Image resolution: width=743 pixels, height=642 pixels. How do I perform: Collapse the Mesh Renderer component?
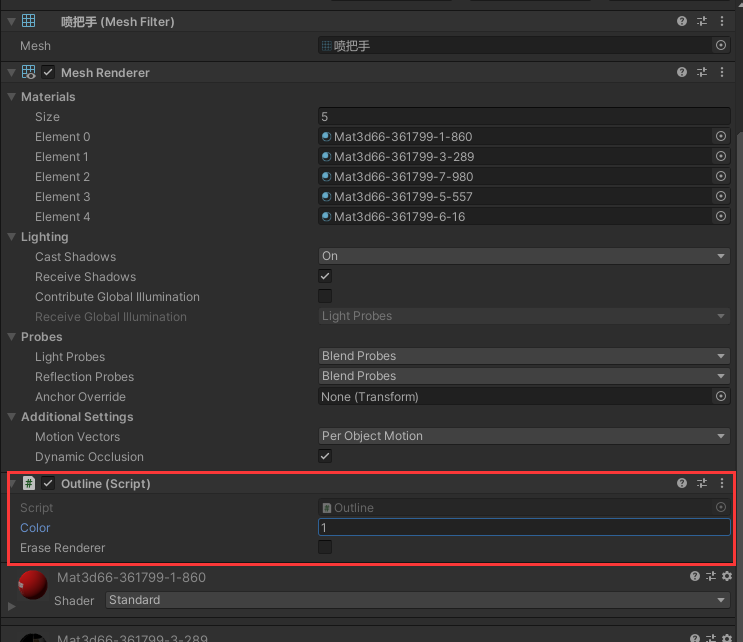[x=12, y=72]
